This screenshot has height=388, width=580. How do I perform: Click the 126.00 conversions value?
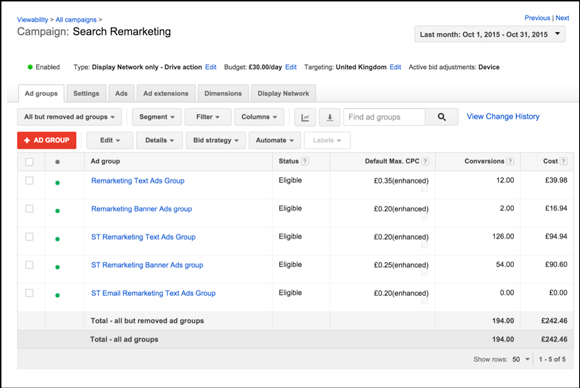tap(503, 236)
